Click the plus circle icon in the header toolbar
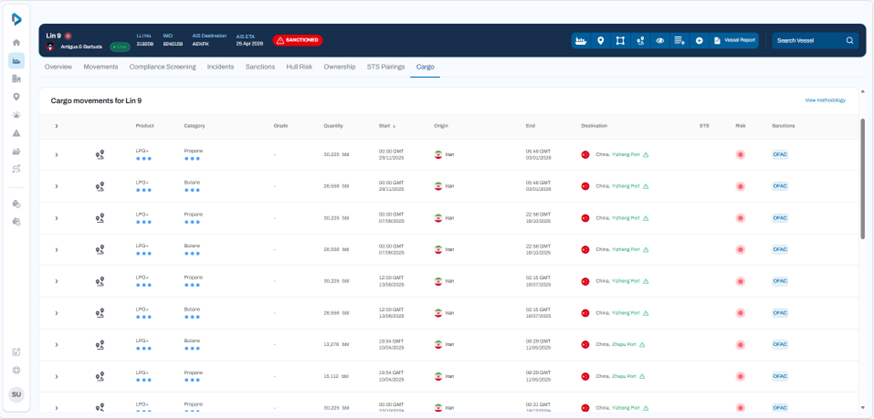 (699, 41)
